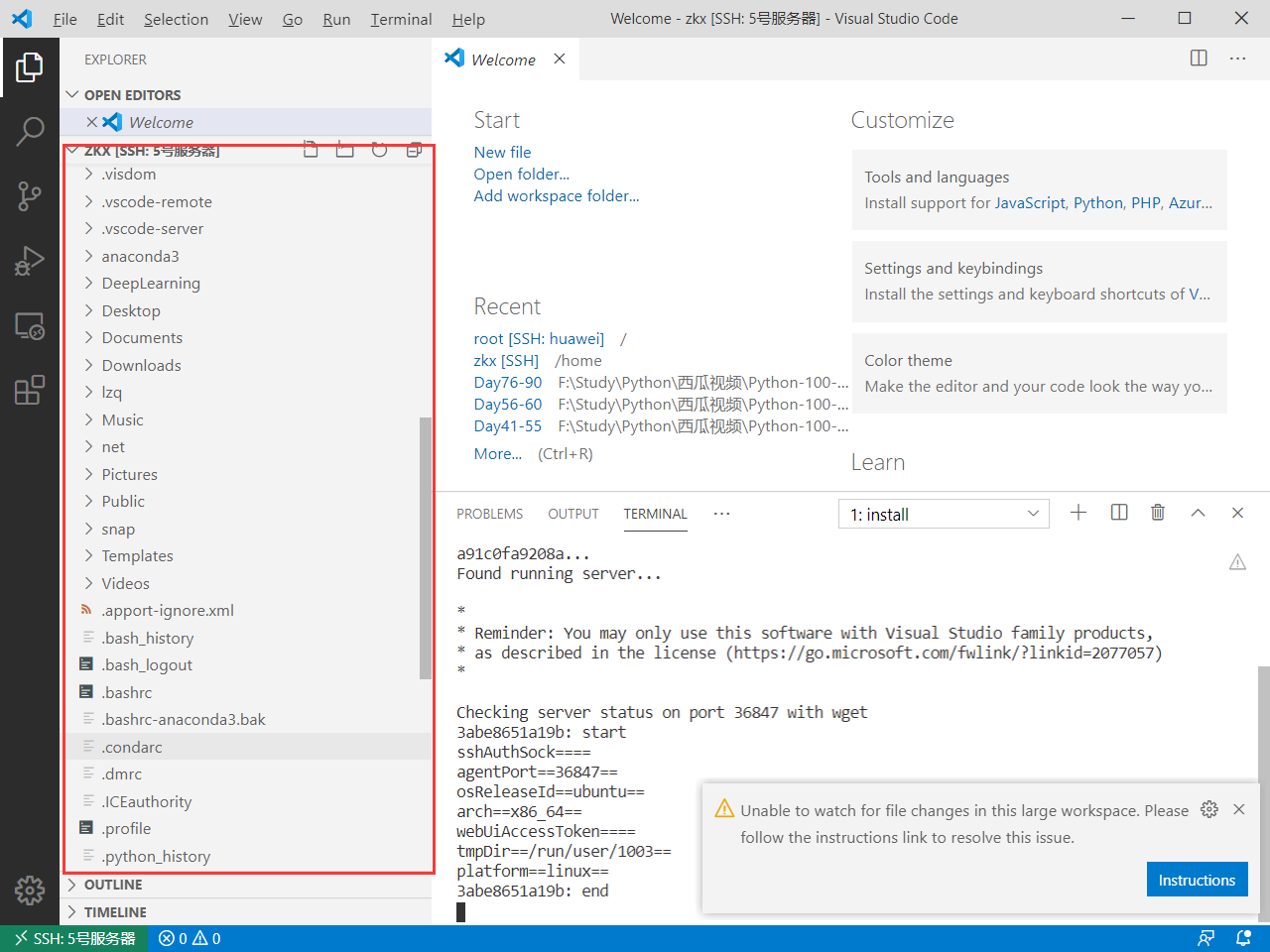
Task: Close the Welcome editor tab
Action: click(560, 59)
